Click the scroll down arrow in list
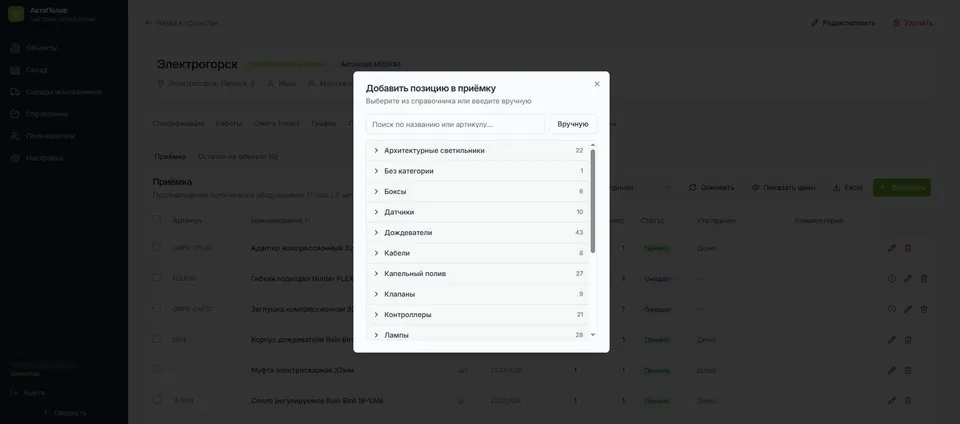This screenshot has width=960, height=424. (593, 335)
